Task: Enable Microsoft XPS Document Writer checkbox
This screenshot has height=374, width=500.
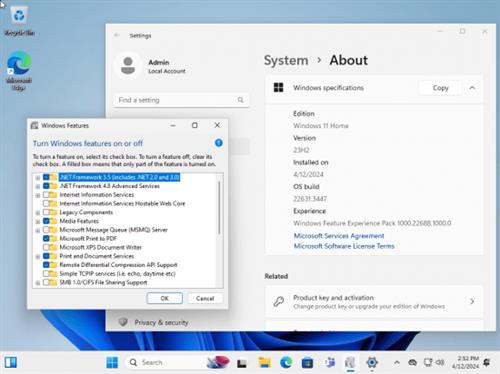Action: (46, 247)
